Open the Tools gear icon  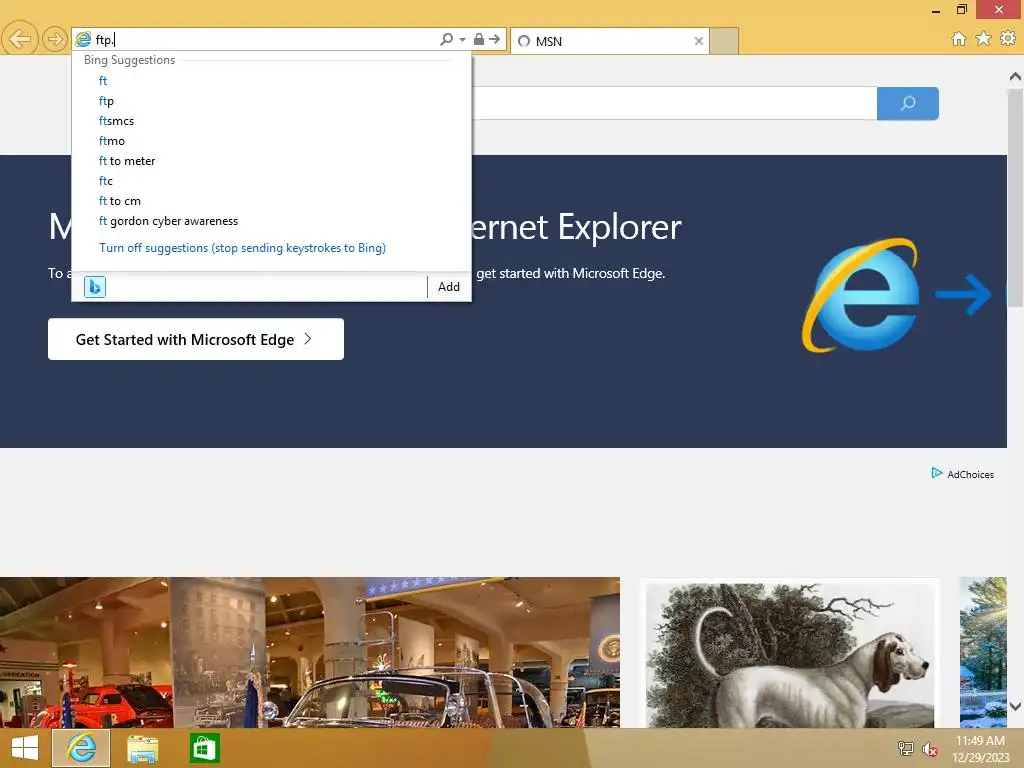coord(1008,39)
